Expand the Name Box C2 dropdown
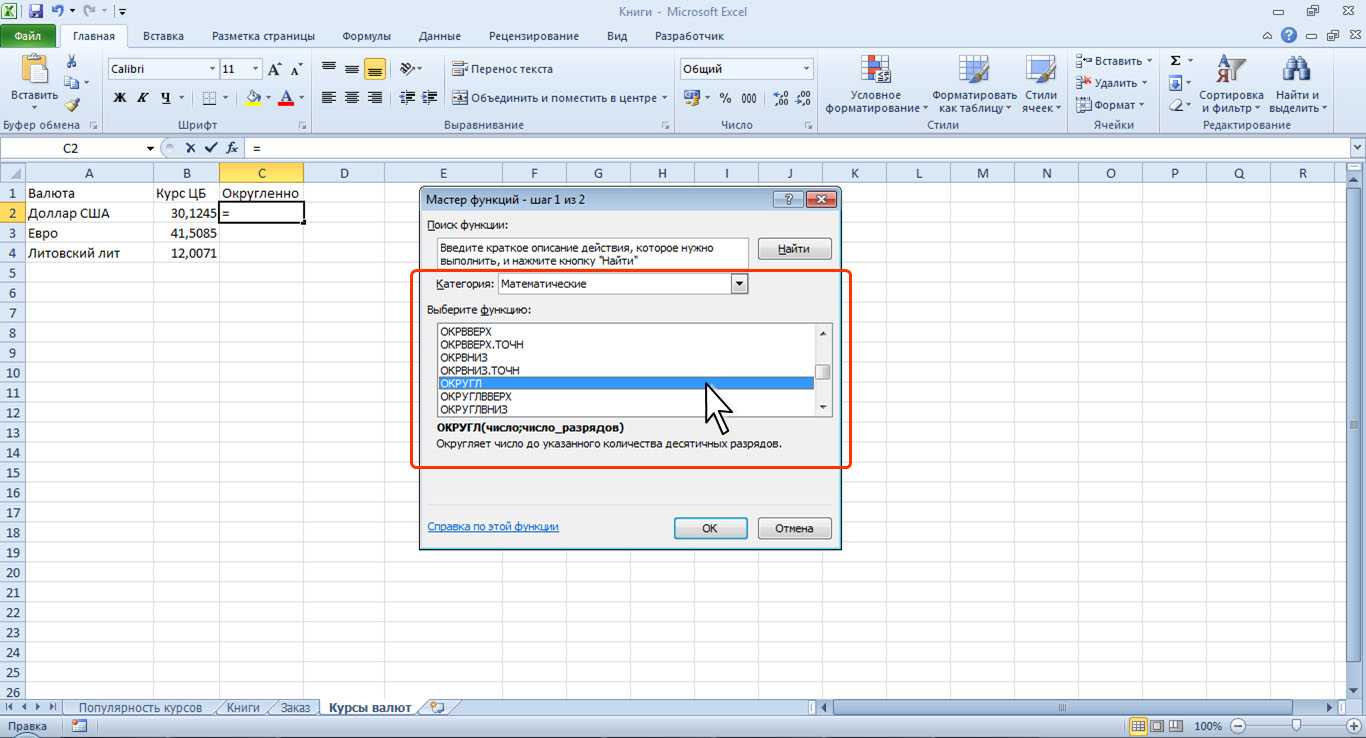This screenshot has width=1366, height=738. pos(149,147)
